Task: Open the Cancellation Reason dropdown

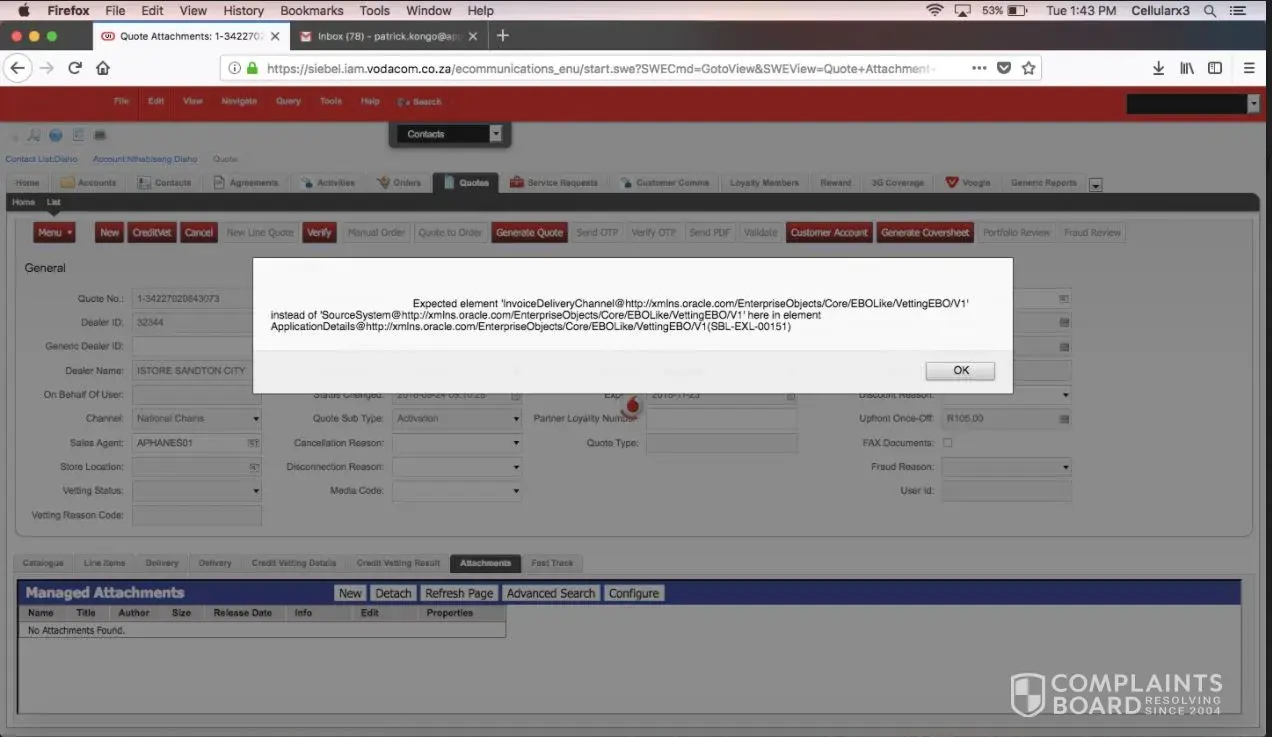Action: (516, 443)
